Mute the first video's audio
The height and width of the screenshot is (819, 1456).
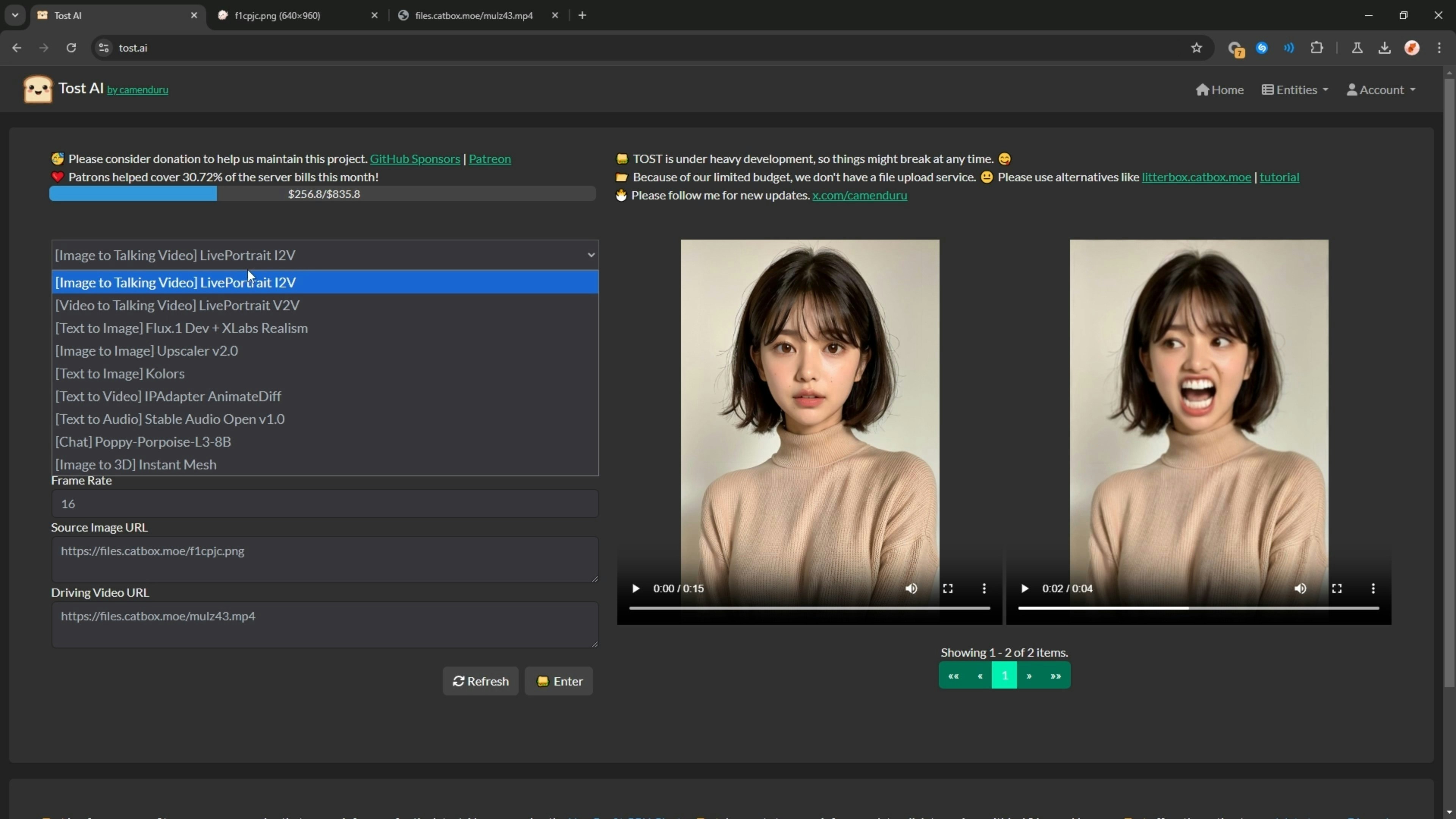tap(911, 588)
